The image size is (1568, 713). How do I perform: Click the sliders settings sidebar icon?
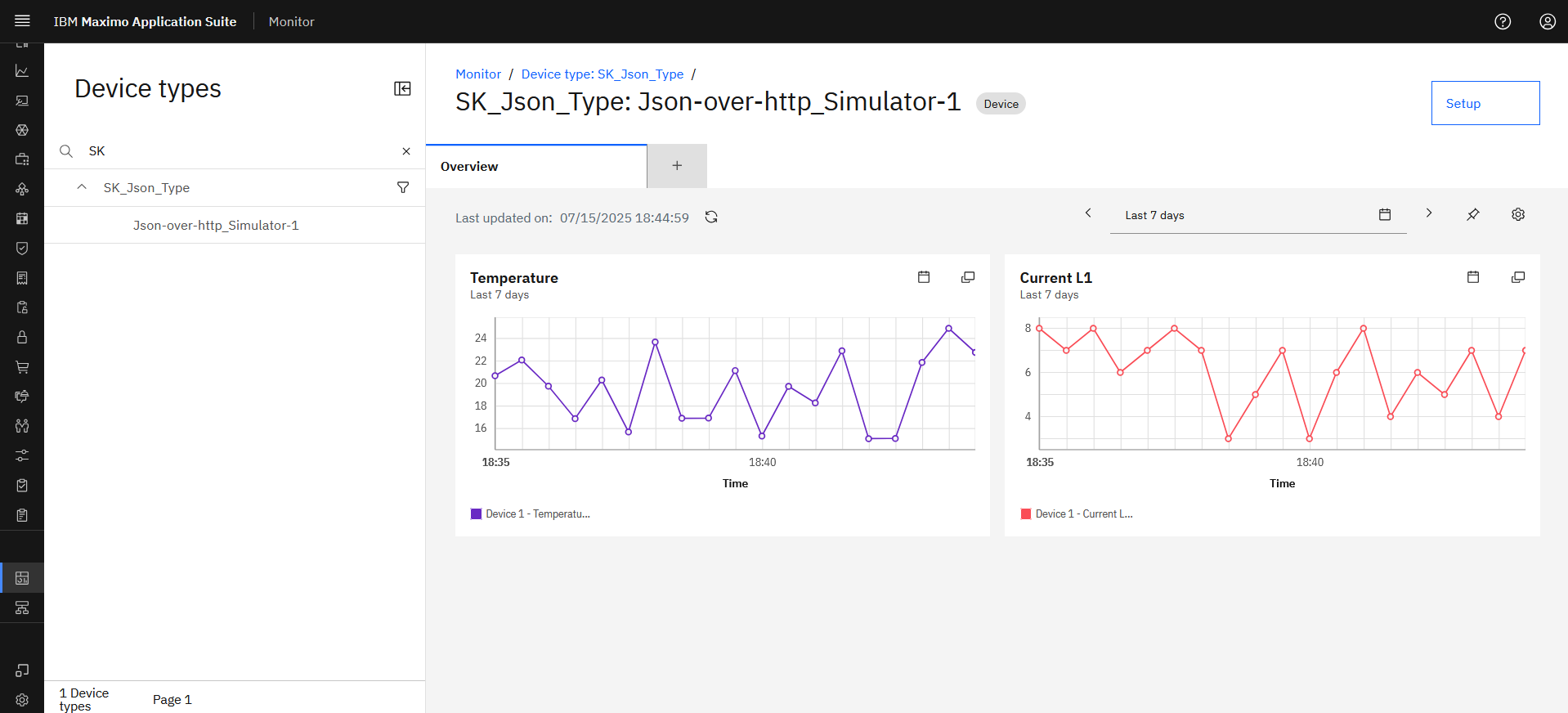pos(22,455)
